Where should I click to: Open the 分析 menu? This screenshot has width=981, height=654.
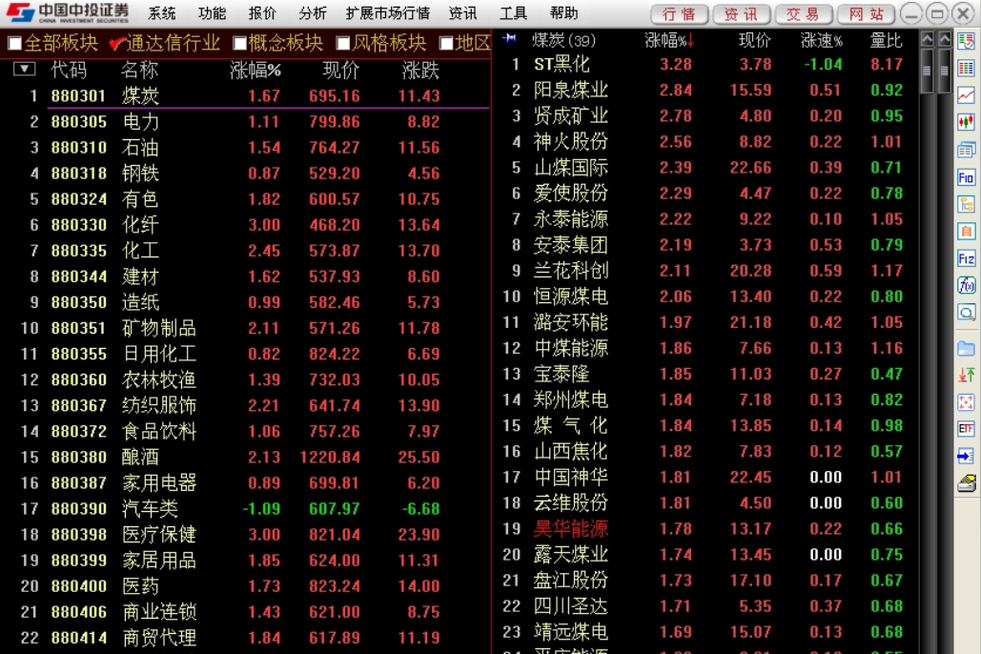tap(312, 13)
